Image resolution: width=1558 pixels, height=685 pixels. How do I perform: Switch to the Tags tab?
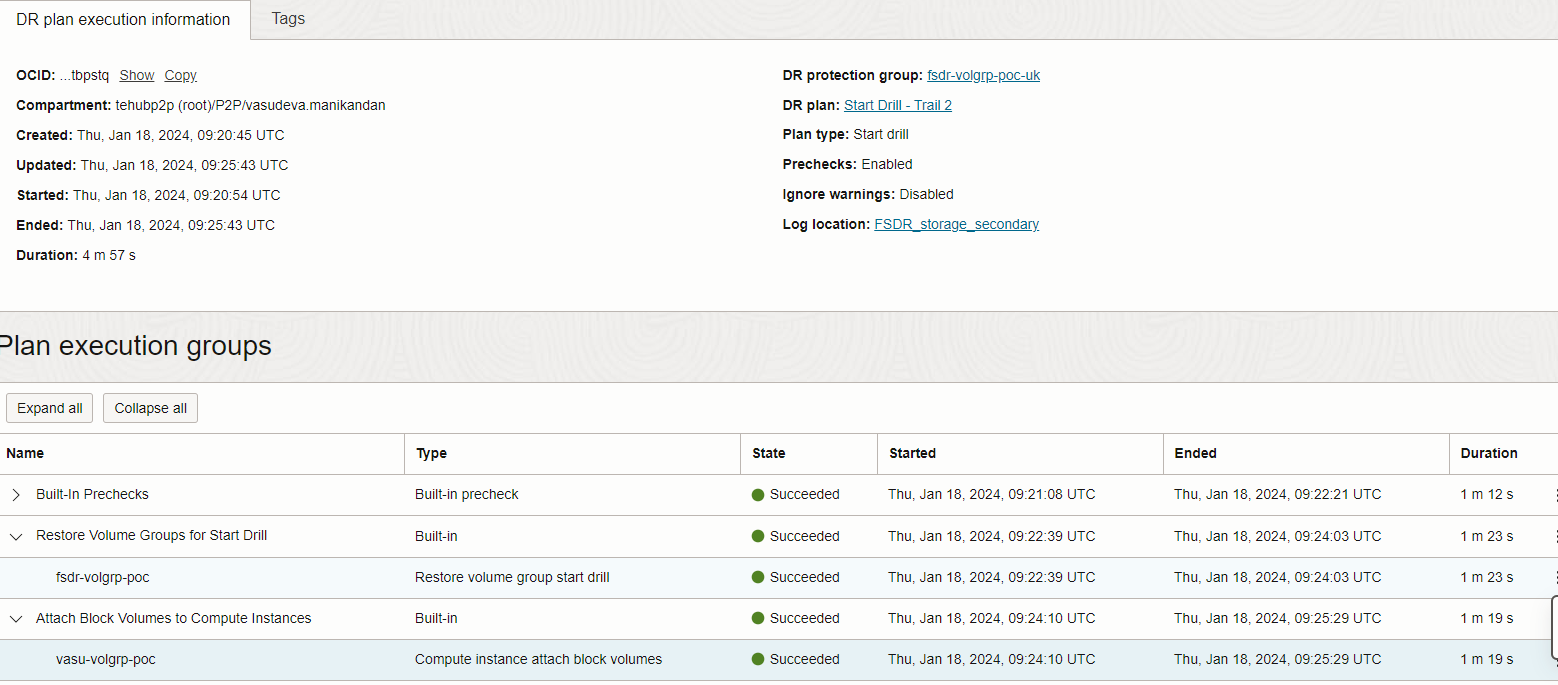[287, 19]
